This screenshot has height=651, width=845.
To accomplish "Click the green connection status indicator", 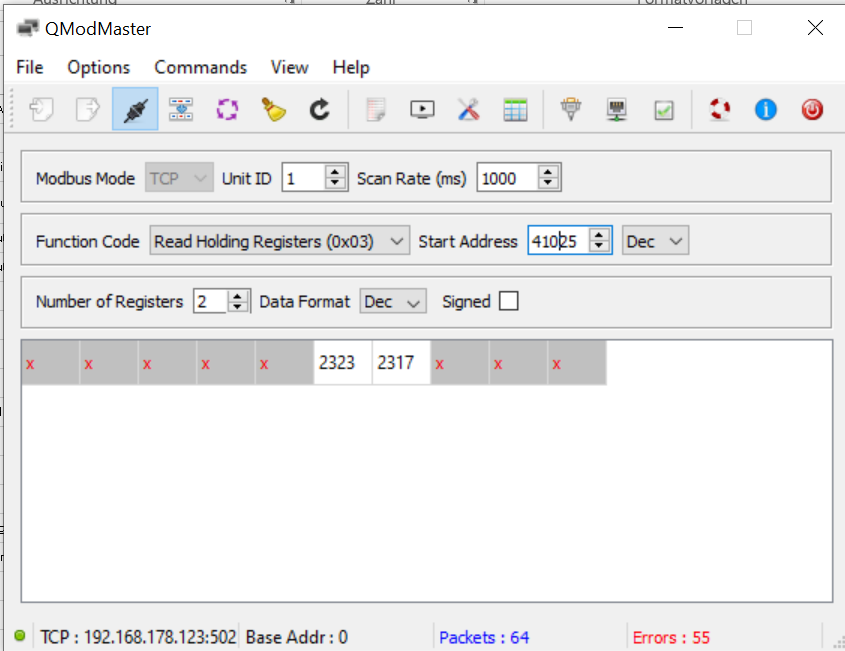I will pyautogui.click(x=20, y=635).
